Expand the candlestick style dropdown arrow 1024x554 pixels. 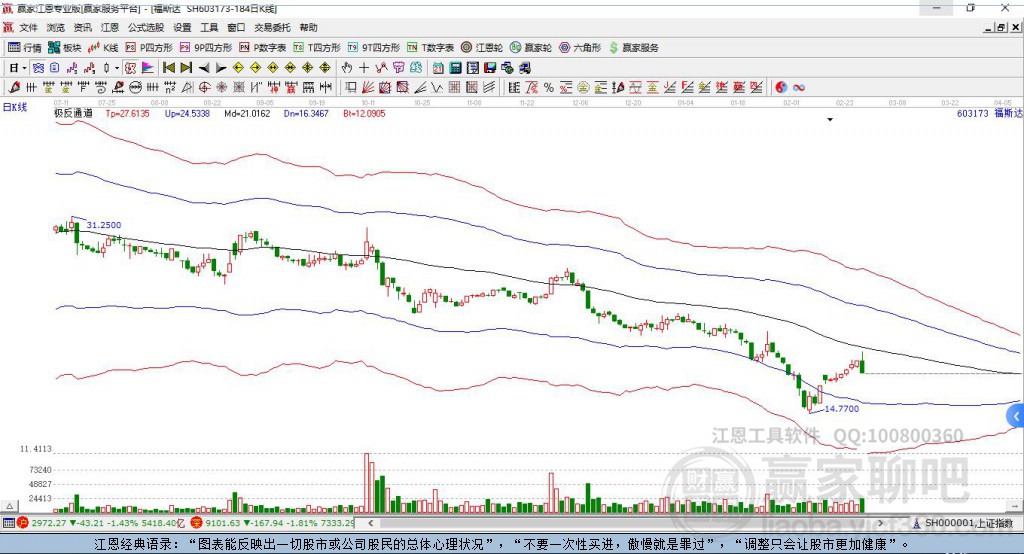(117, 68)
